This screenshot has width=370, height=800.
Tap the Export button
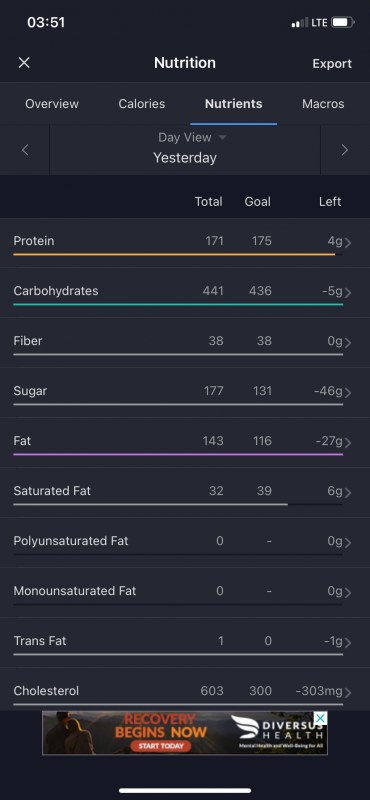click(x=332, y=63)
